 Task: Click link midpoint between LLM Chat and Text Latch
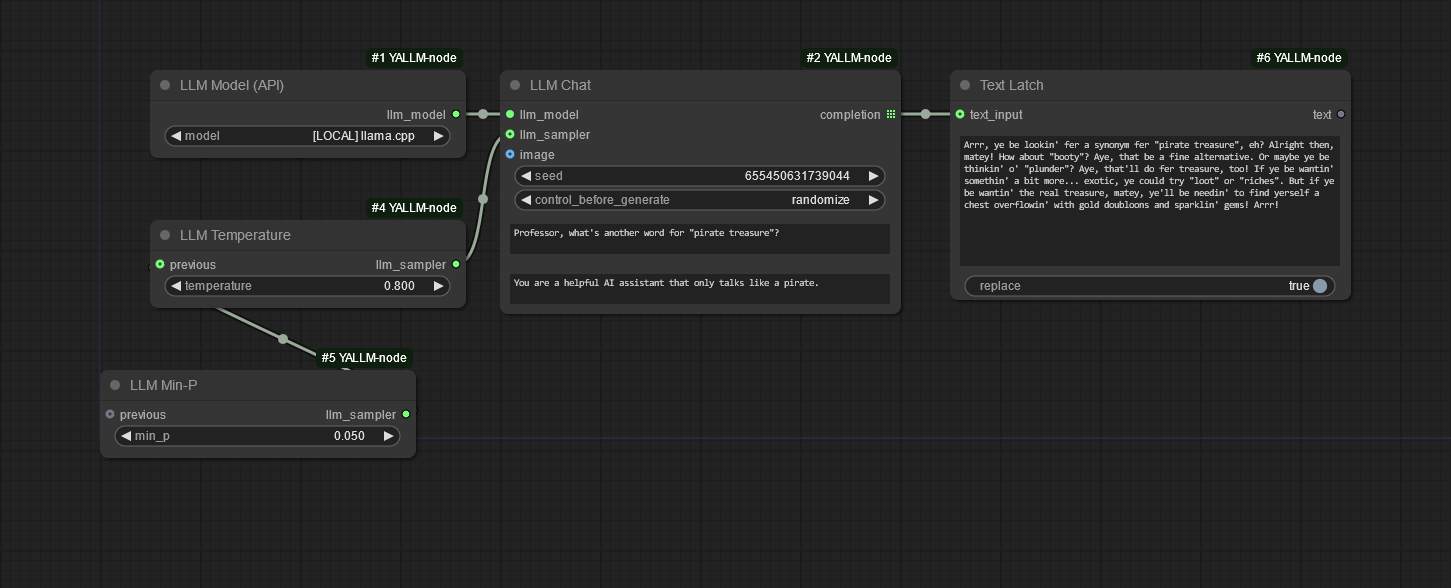coord(925,114)
